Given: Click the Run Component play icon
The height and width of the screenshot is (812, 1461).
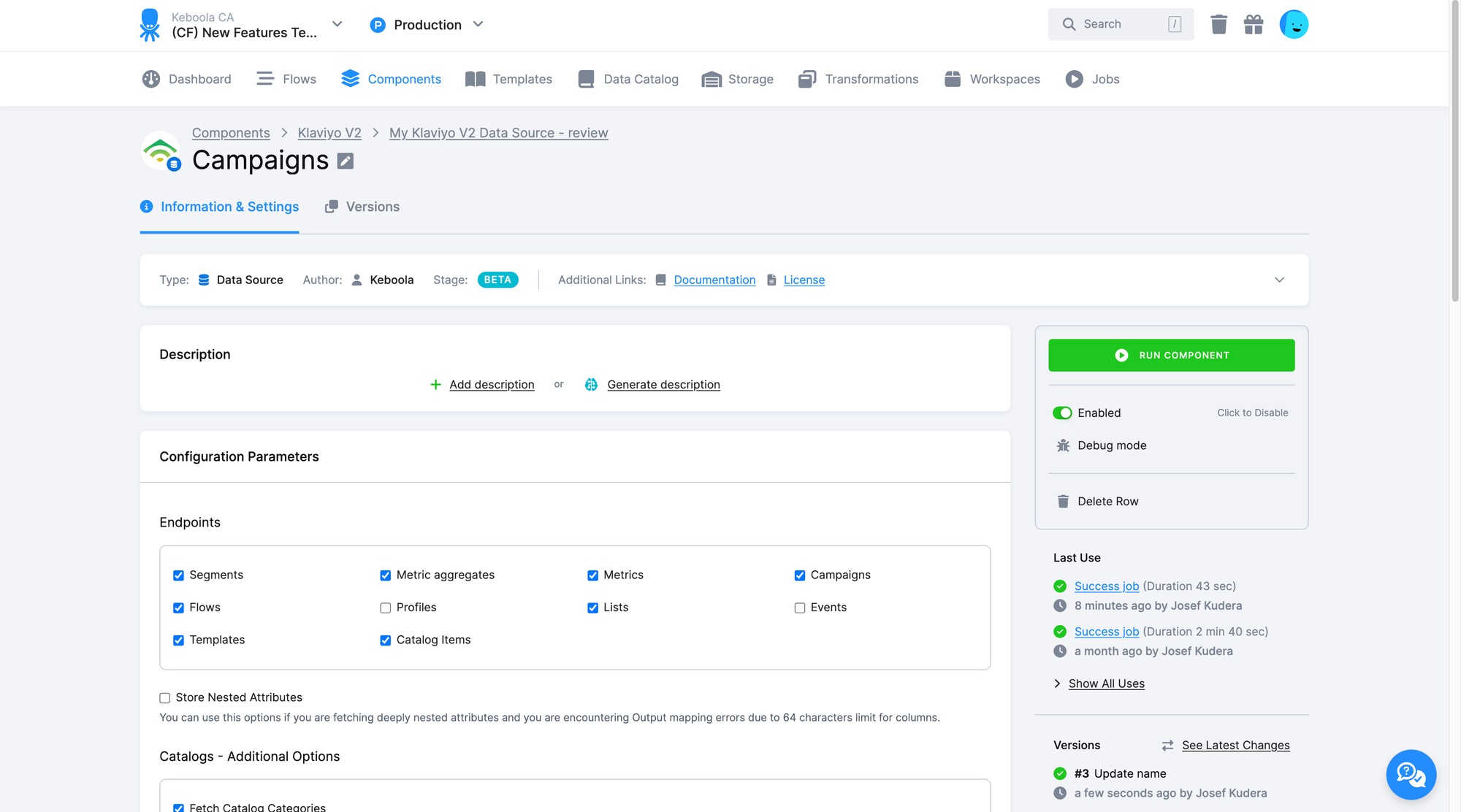Looking at the screenshot, I should coord(1121,354).
